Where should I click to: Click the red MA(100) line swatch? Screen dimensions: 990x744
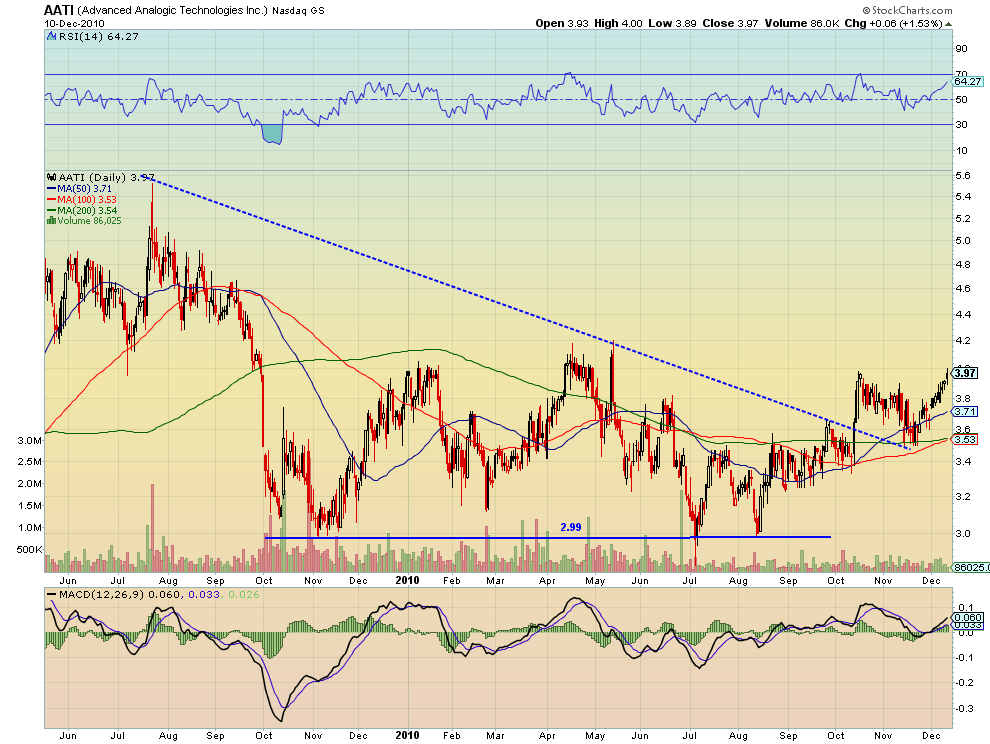tap(52, 200)
